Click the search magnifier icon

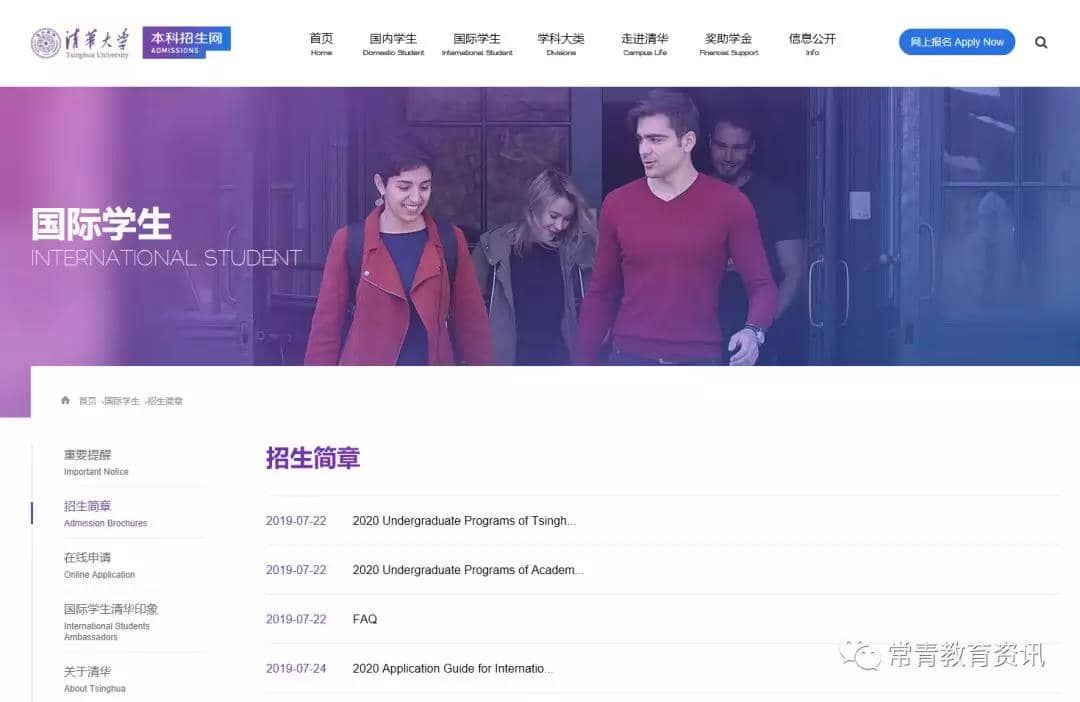coord(1041,43)
